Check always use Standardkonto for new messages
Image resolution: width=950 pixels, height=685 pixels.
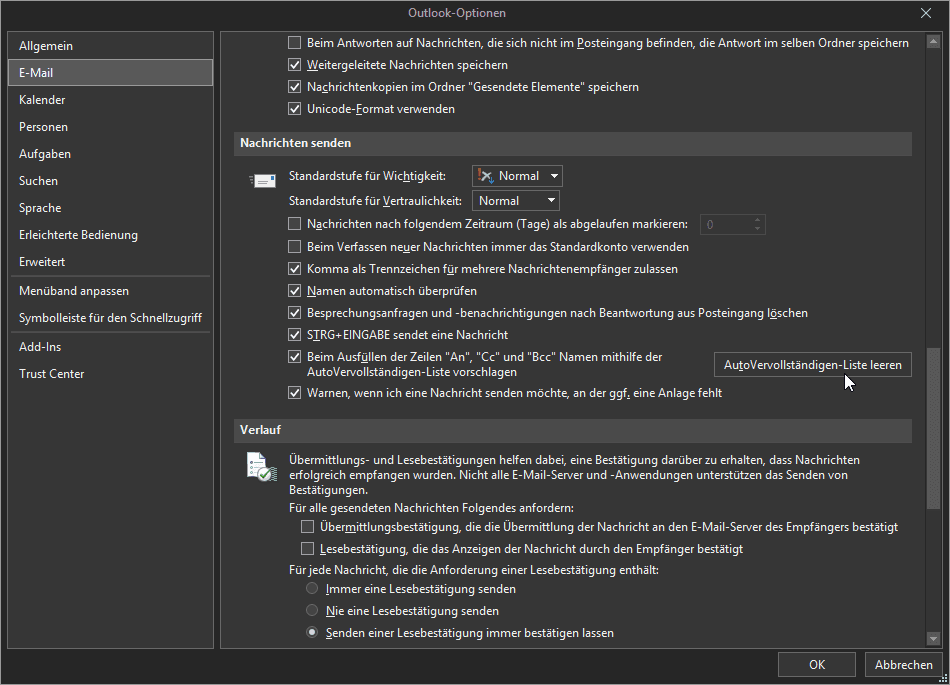pyautogui.click(x=294, y=247)
